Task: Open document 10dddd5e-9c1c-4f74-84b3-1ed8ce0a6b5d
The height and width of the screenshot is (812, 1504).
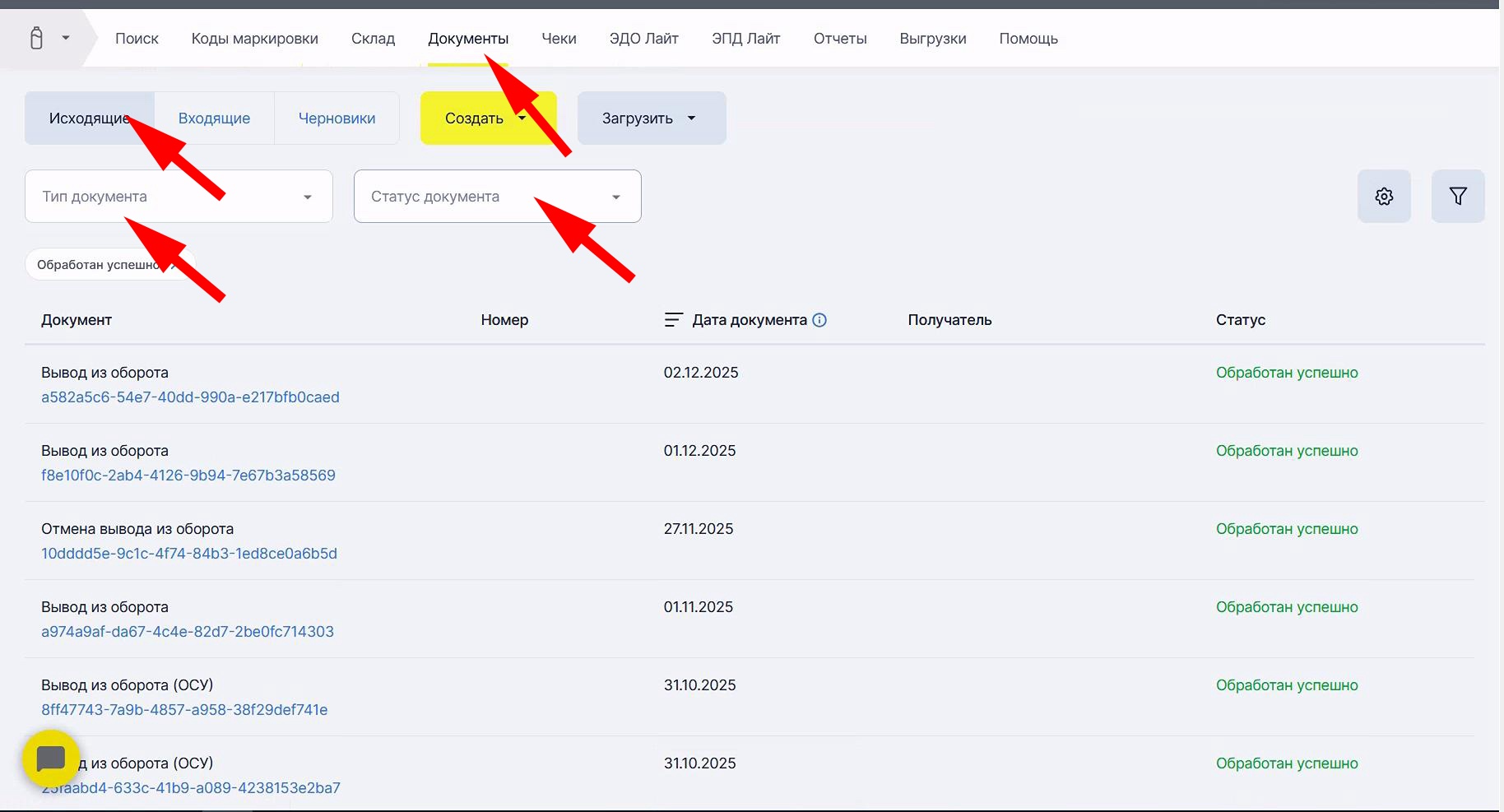Action: (189, 554)
